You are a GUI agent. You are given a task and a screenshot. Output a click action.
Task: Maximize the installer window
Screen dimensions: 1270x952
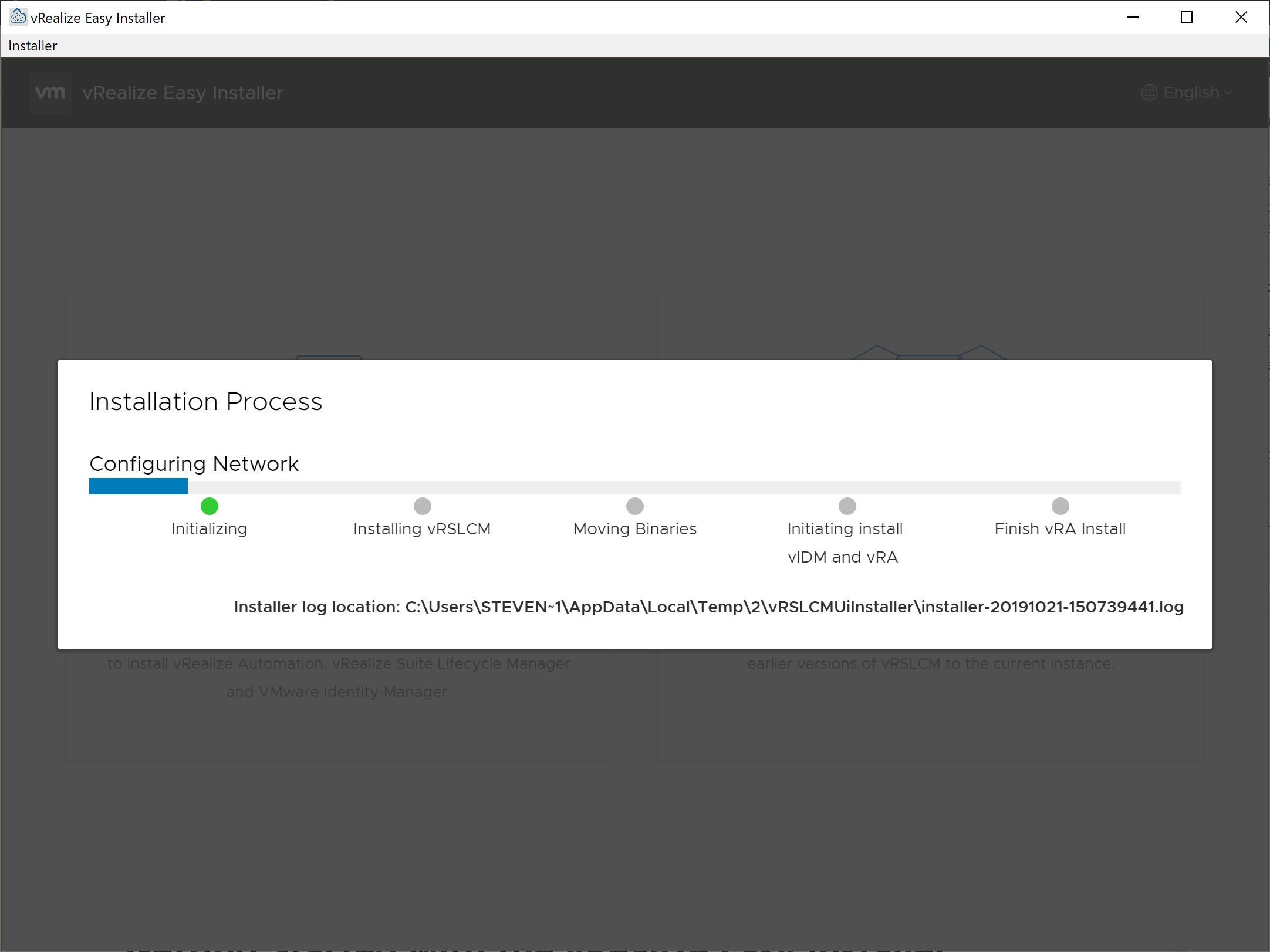tap(1186, 17)
